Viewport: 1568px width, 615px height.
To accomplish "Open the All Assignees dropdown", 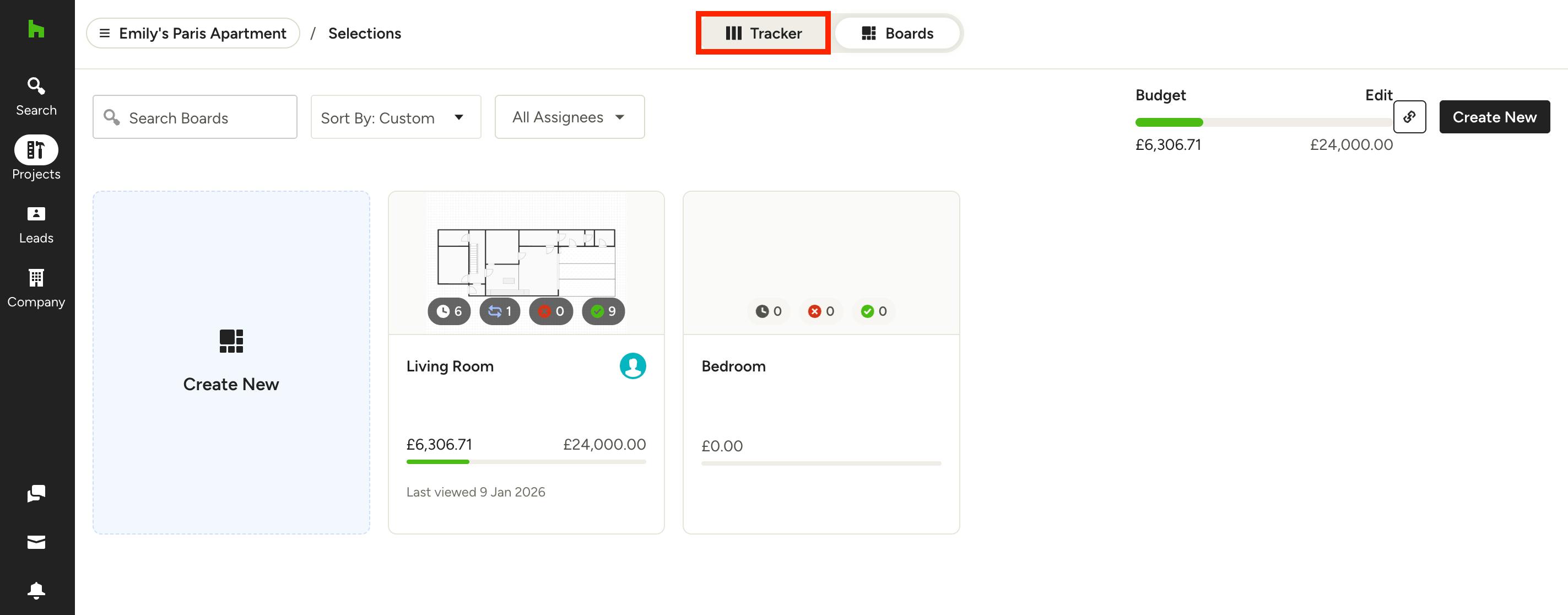I will click(x=569, y=117).
